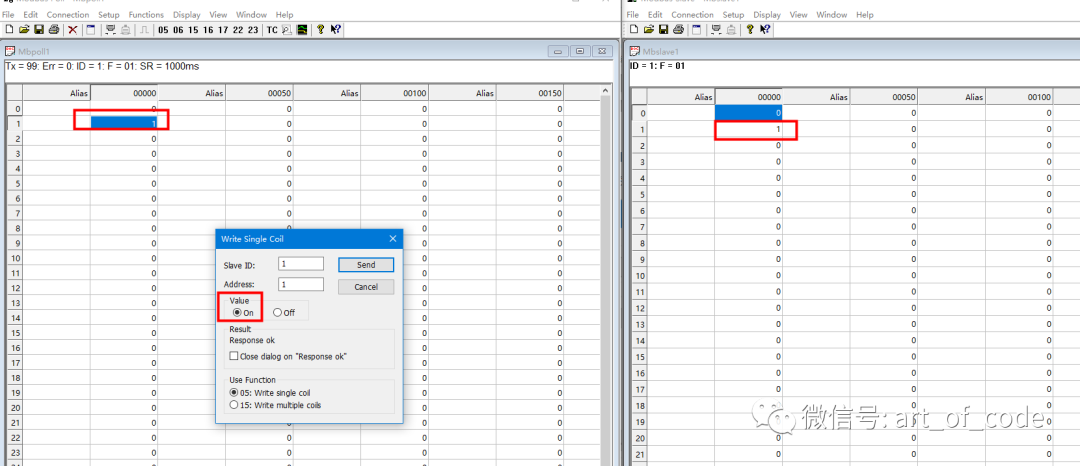
Task: Click Send button in Write Single Coil
Action: click(x=366, y=264)
